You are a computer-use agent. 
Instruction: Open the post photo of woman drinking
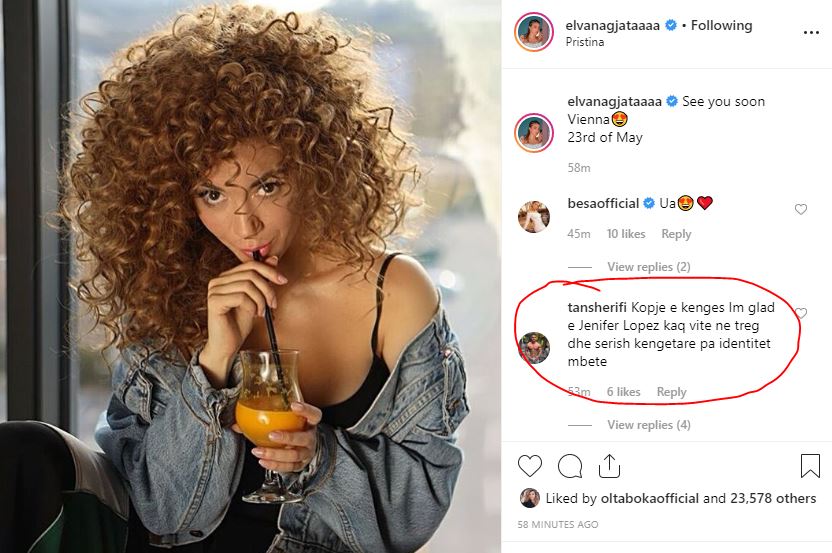tap(250, 276)
